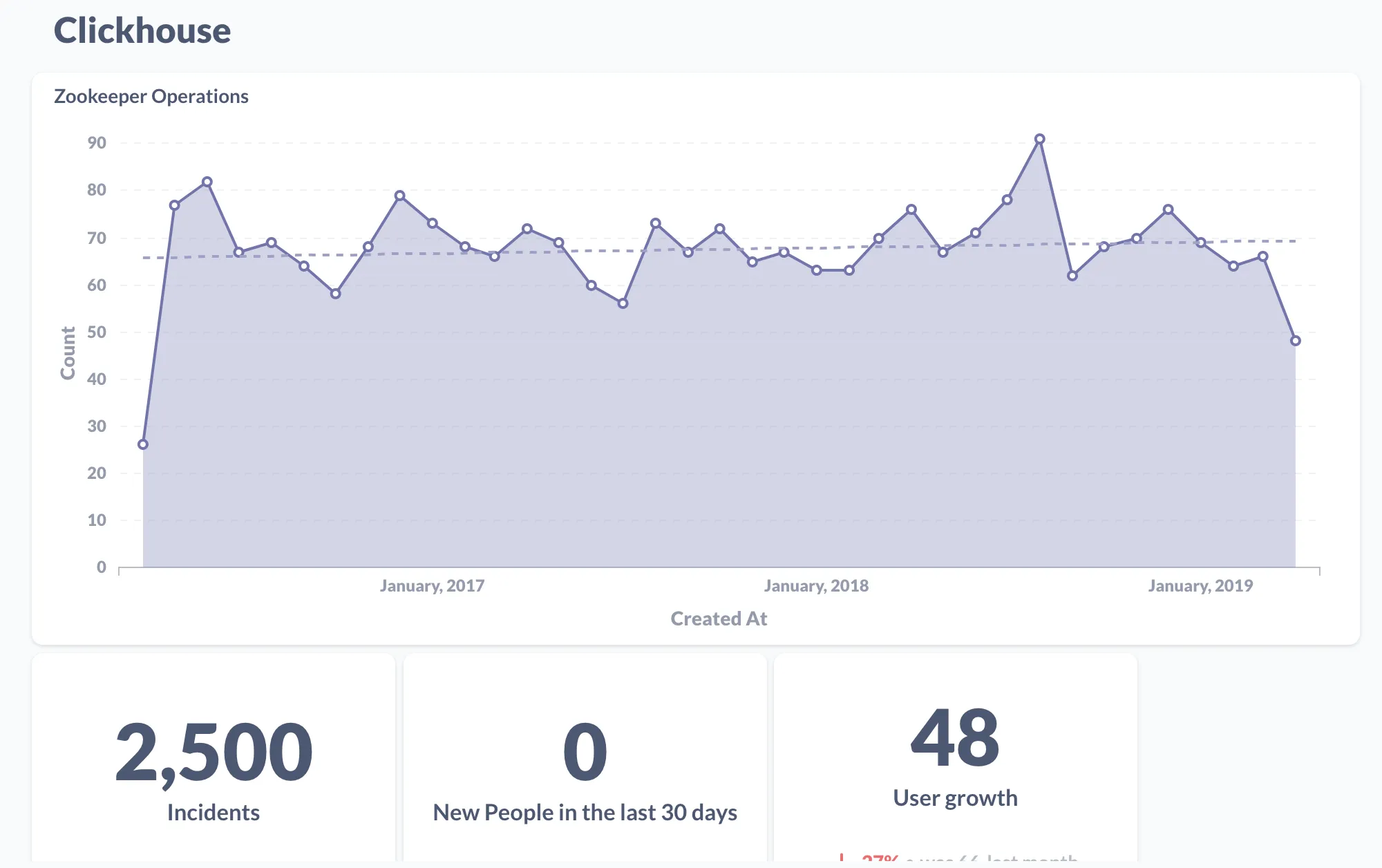Click the Count y-axis label
Viewport: 1382px width, 868px height.
[68, 353]
